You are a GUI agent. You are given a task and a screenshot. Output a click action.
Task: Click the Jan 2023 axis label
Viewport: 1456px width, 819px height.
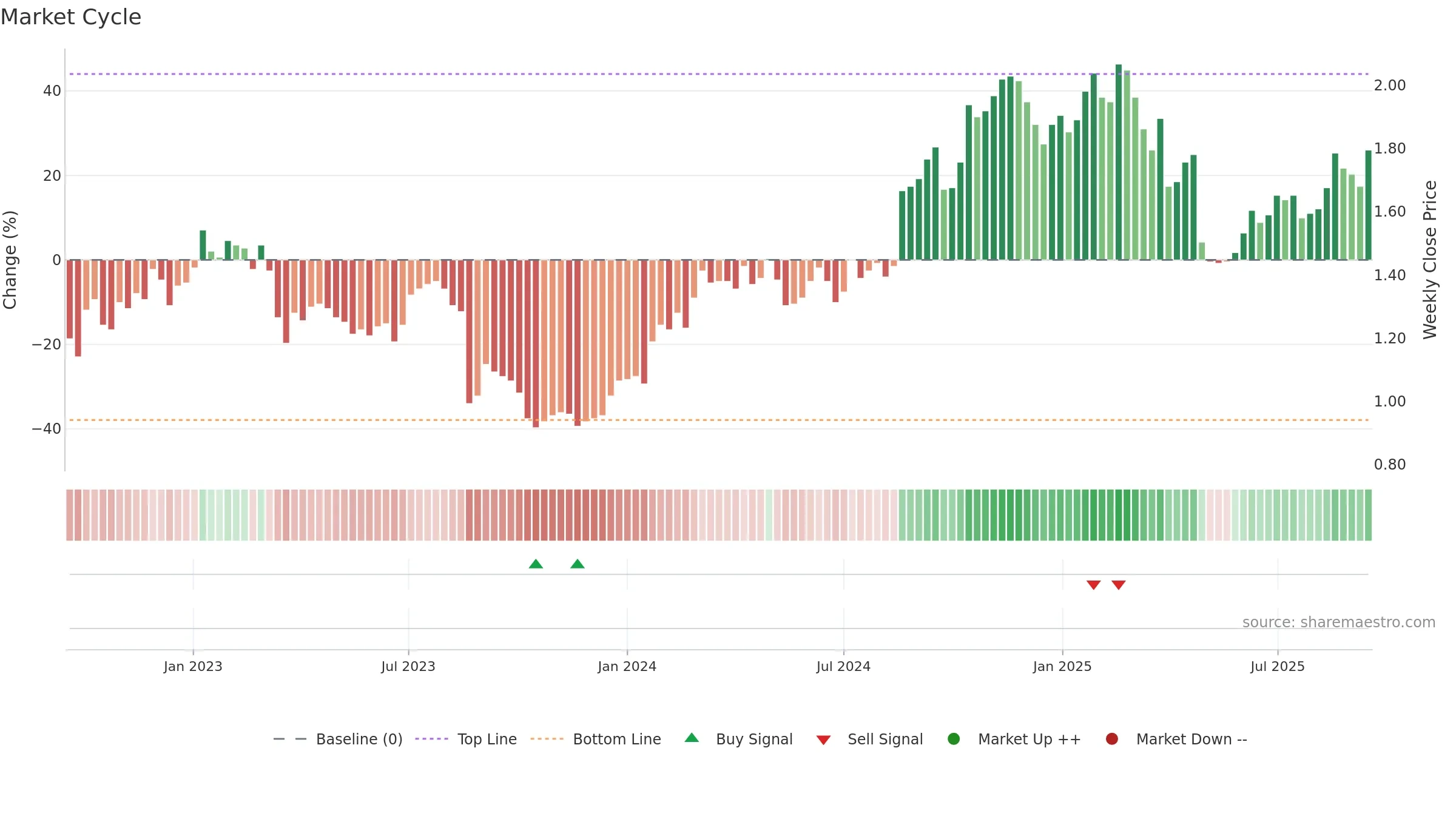click(x=193, y=667)
